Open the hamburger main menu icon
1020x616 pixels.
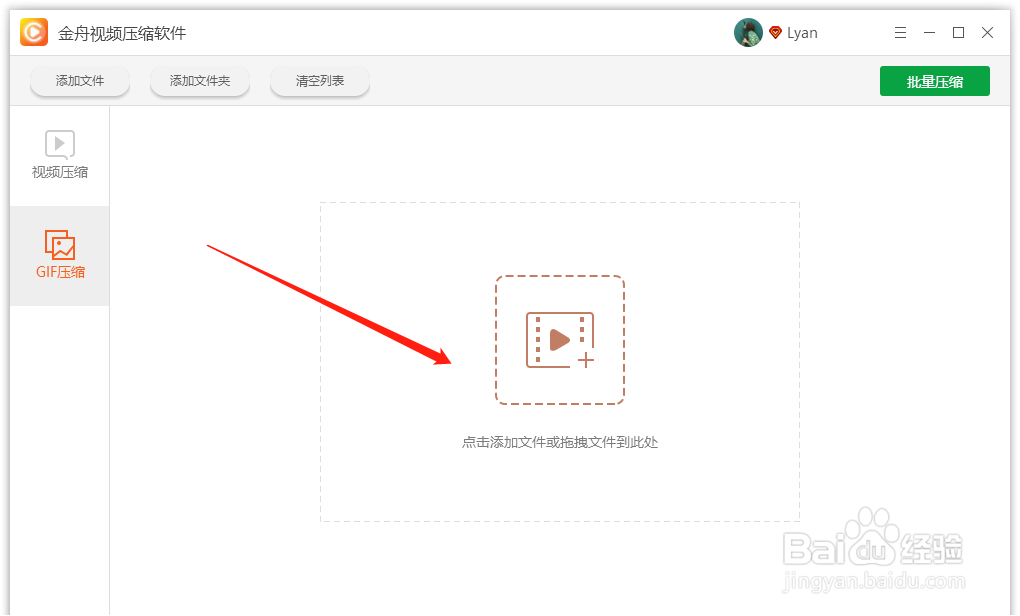(900, 33)
